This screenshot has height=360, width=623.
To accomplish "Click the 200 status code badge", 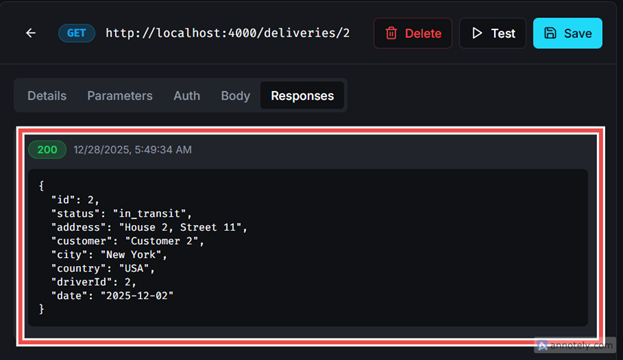I will click(x=47, y=150).
